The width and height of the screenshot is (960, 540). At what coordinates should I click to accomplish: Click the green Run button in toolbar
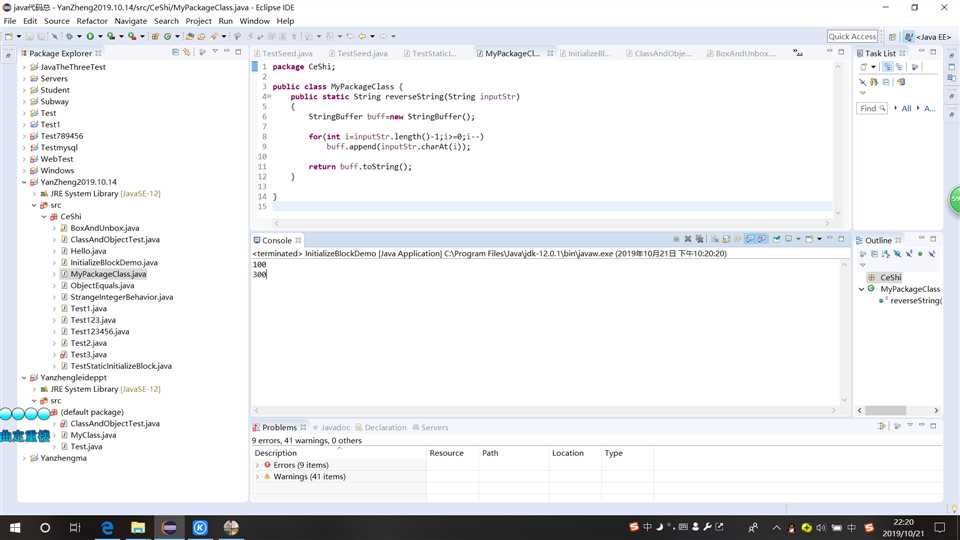89,36
